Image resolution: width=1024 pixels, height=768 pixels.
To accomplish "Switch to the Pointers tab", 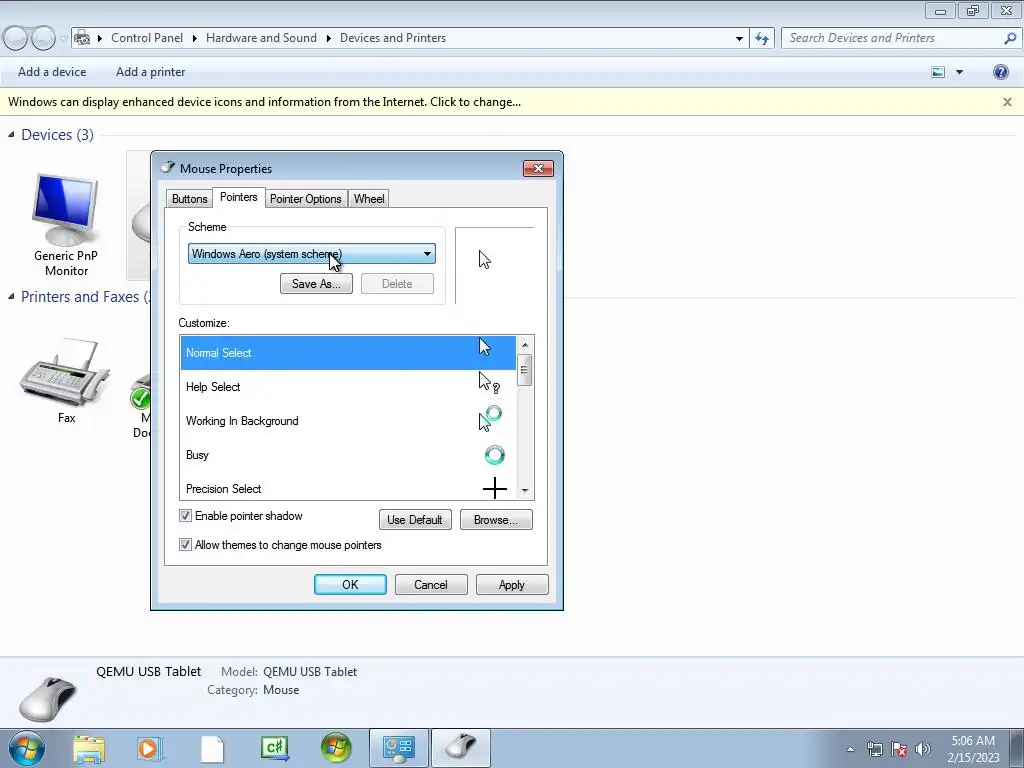I will tap(238, 197).
